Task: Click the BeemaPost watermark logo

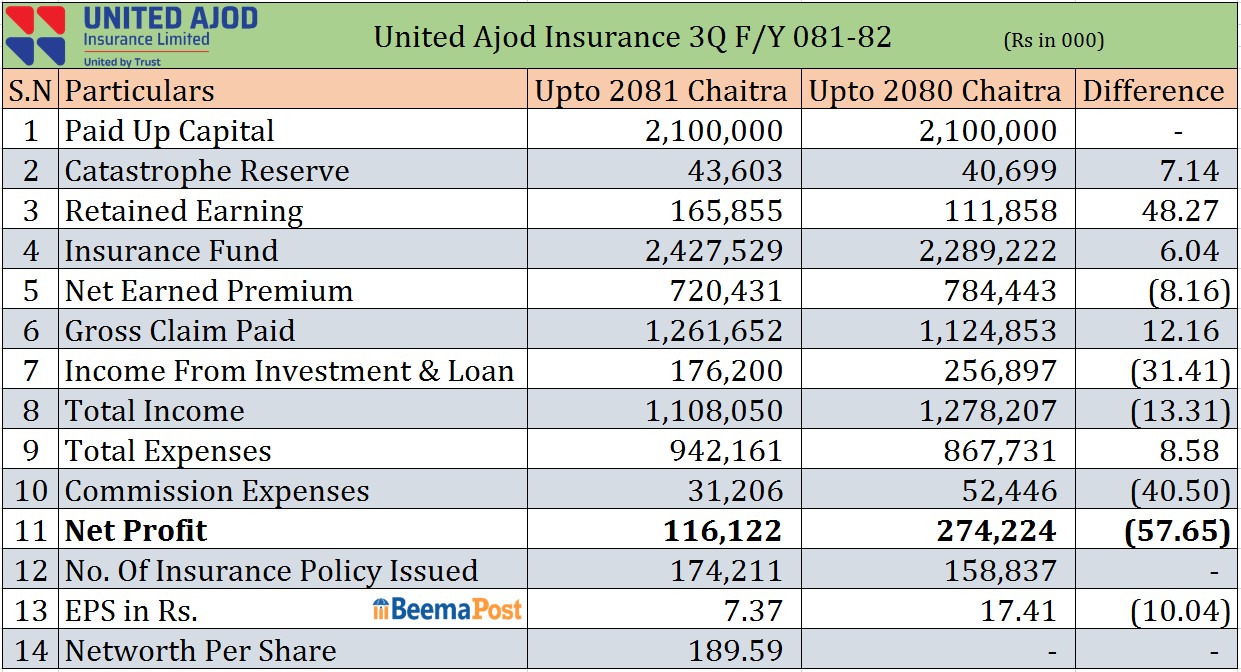Action: coord(447,609)
